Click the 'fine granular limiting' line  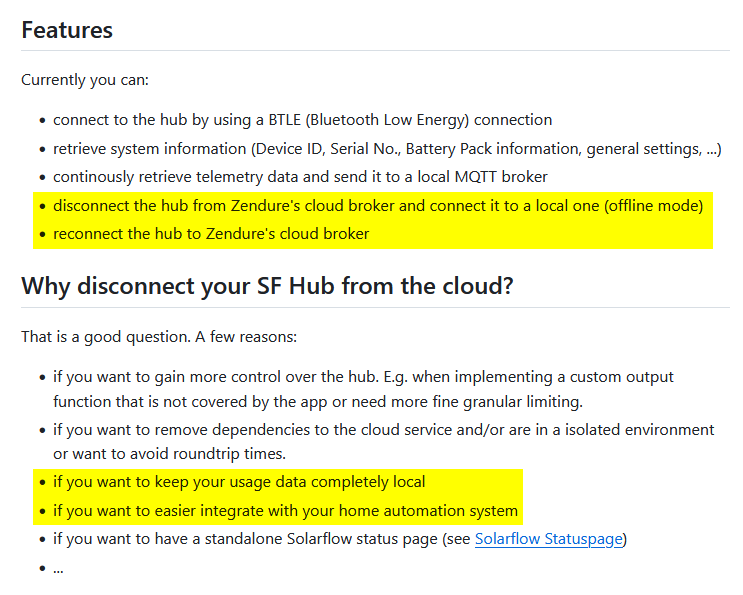click(x=317, y=401)
